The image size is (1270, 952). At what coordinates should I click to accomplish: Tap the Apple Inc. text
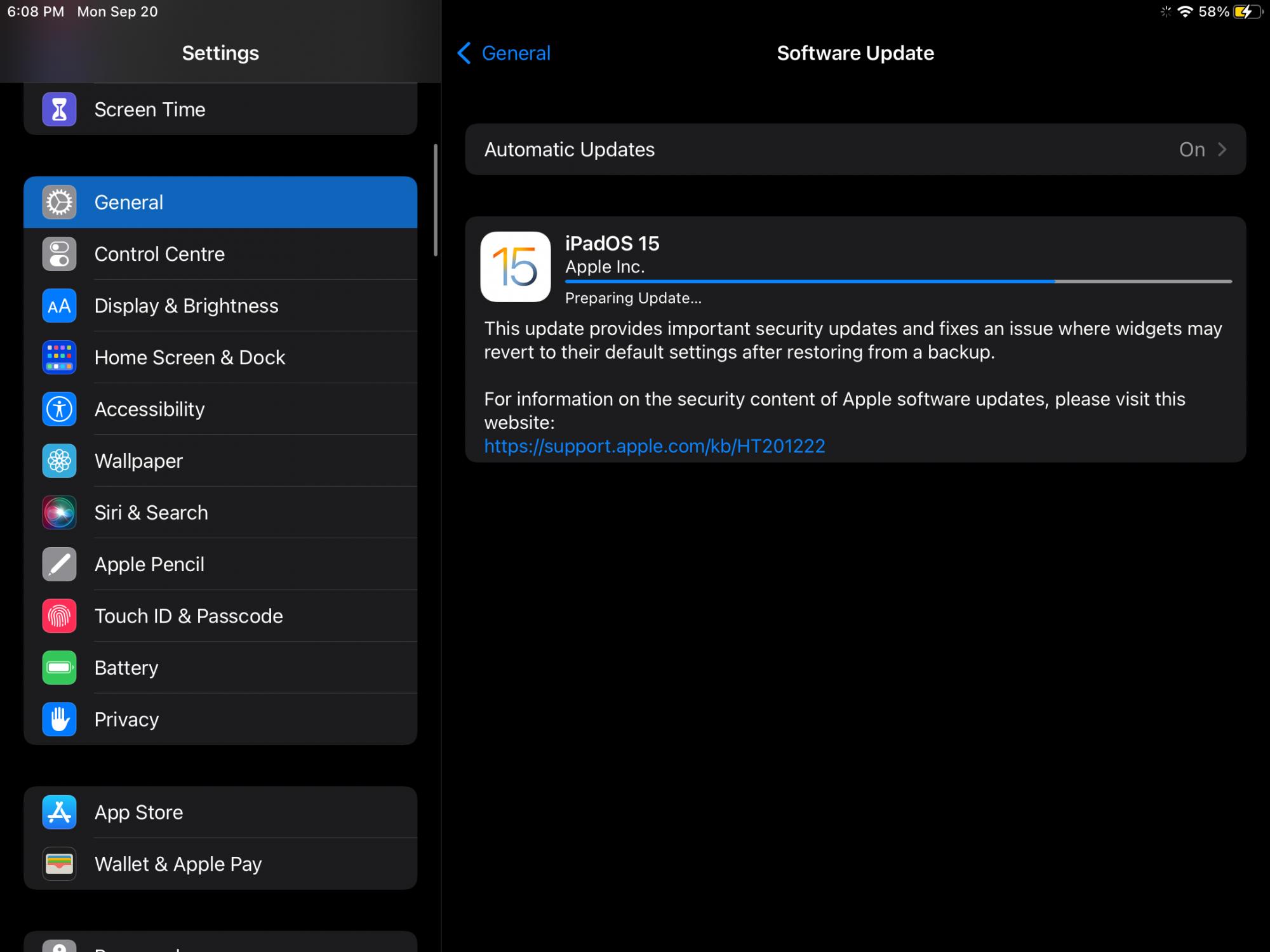(x=605, y=267)
